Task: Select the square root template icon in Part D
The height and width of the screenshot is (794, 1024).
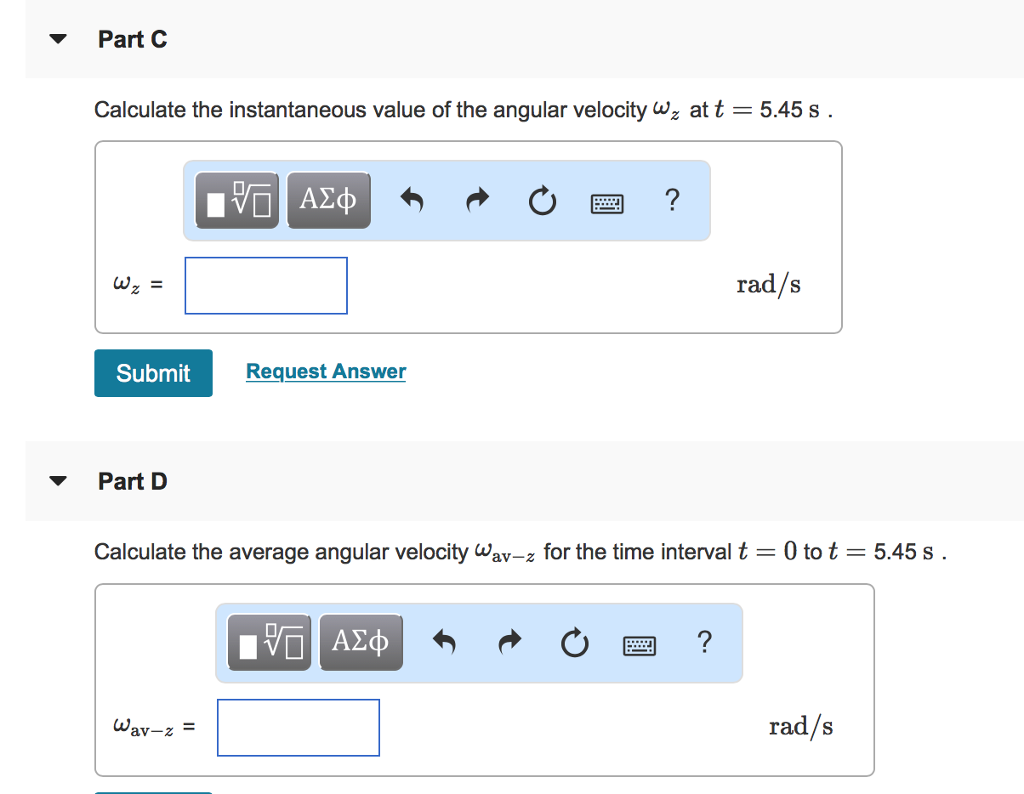Action: point(269,642)
